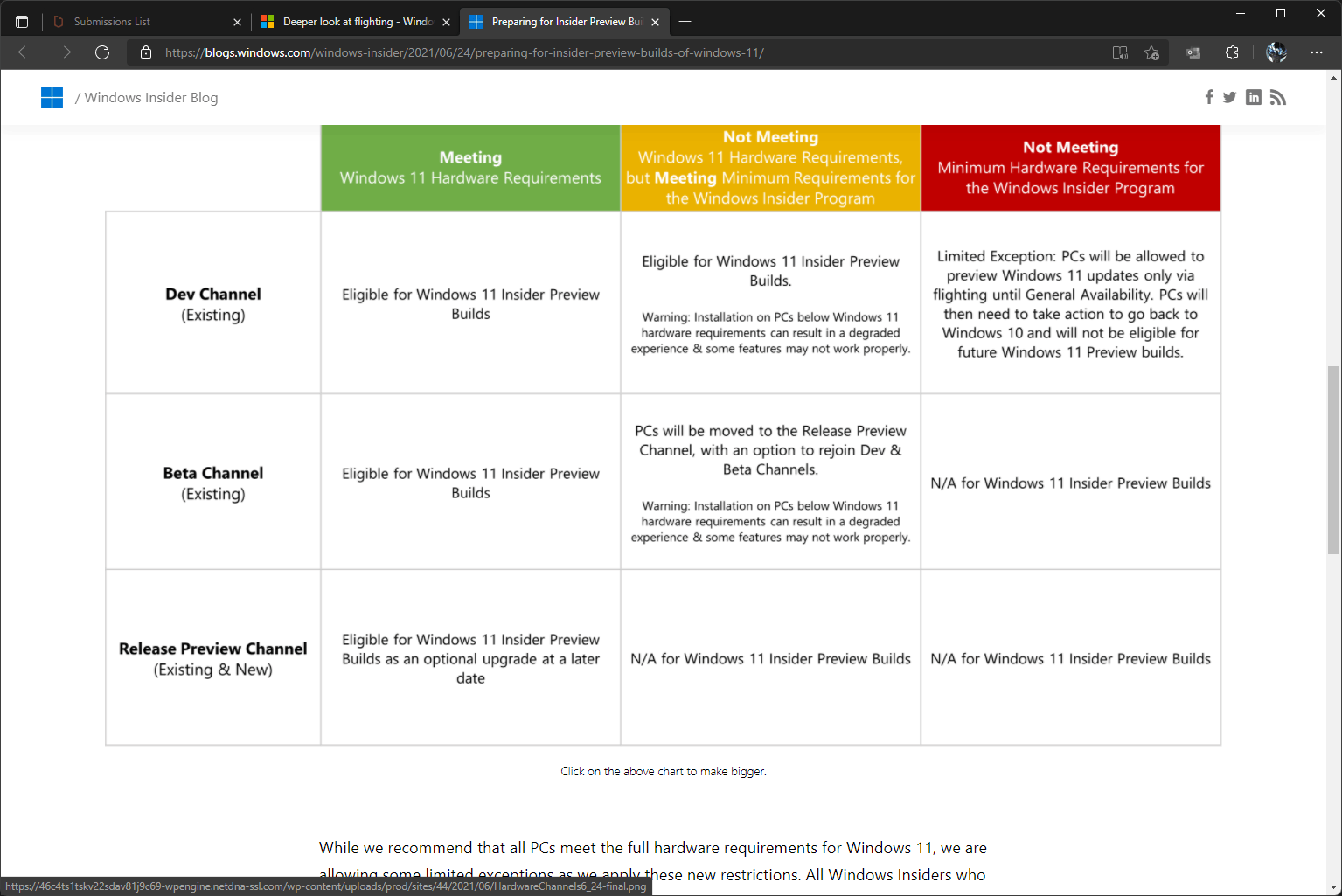Open the RSS feed icon
Viewport: 1342px width, 896px height.
1278,97
